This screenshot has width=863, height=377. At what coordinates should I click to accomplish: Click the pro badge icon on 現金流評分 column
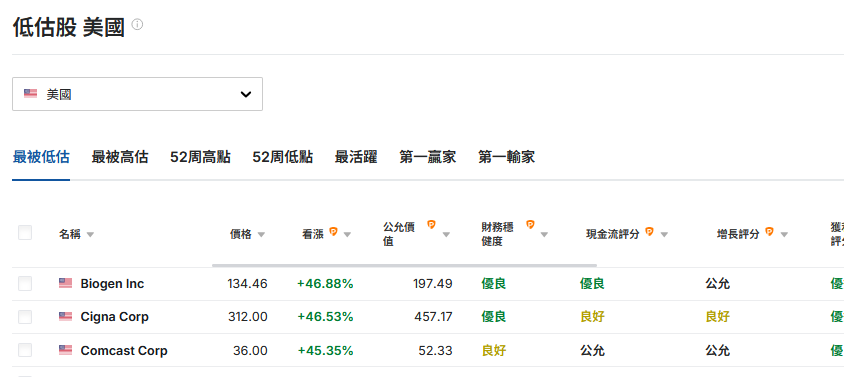(x=649, y=232)
